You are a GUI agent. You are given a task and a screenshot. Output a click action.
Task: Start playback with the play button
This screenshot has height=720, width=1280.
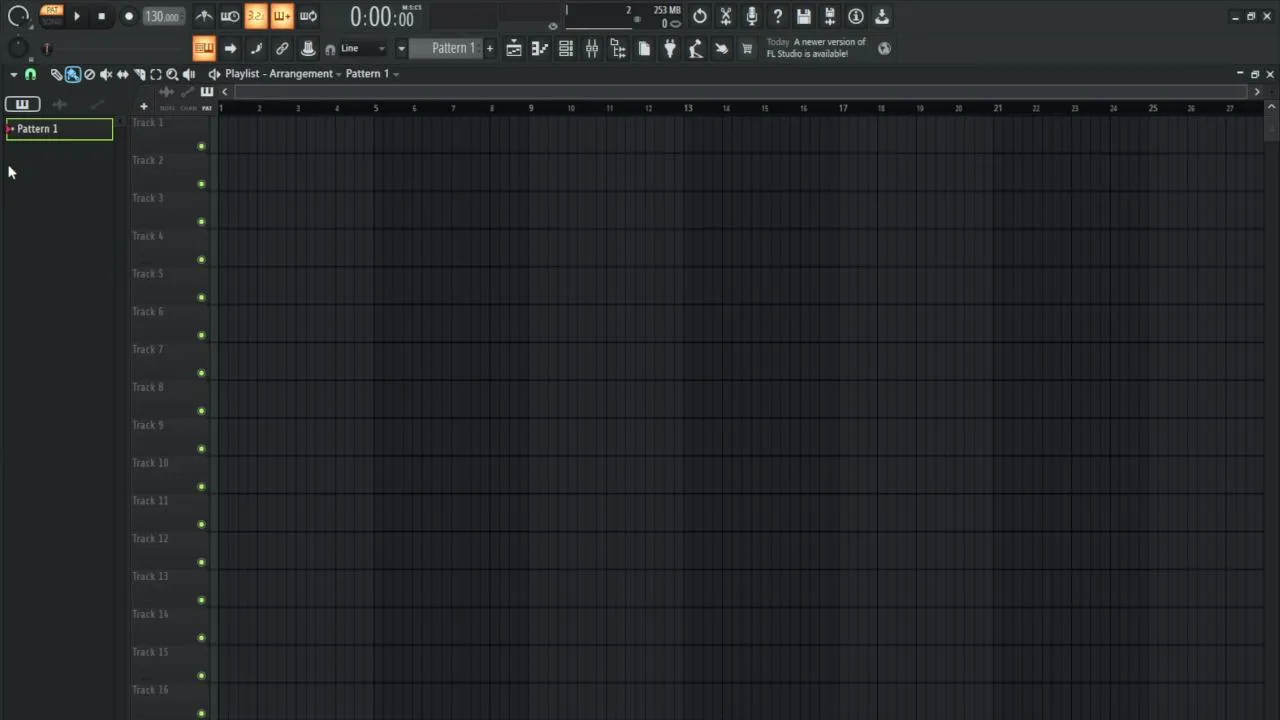tap(77, 16)
